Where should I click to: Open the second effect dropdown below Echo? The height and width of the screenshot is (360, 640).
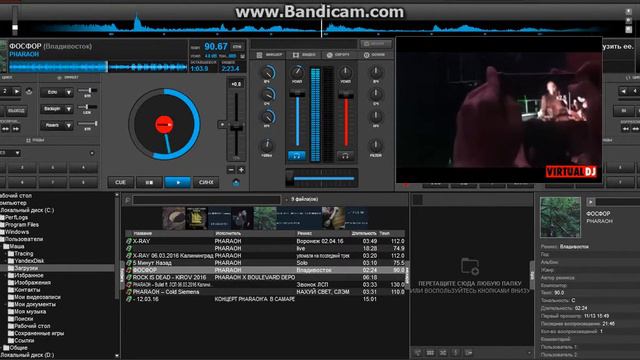point(69,109)
